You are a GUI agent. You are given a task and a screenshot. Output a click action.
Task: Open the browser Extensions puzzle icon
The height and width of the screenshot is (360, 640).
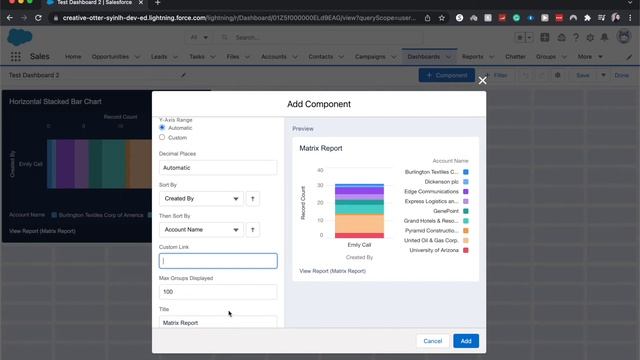[x=587, y=18]
